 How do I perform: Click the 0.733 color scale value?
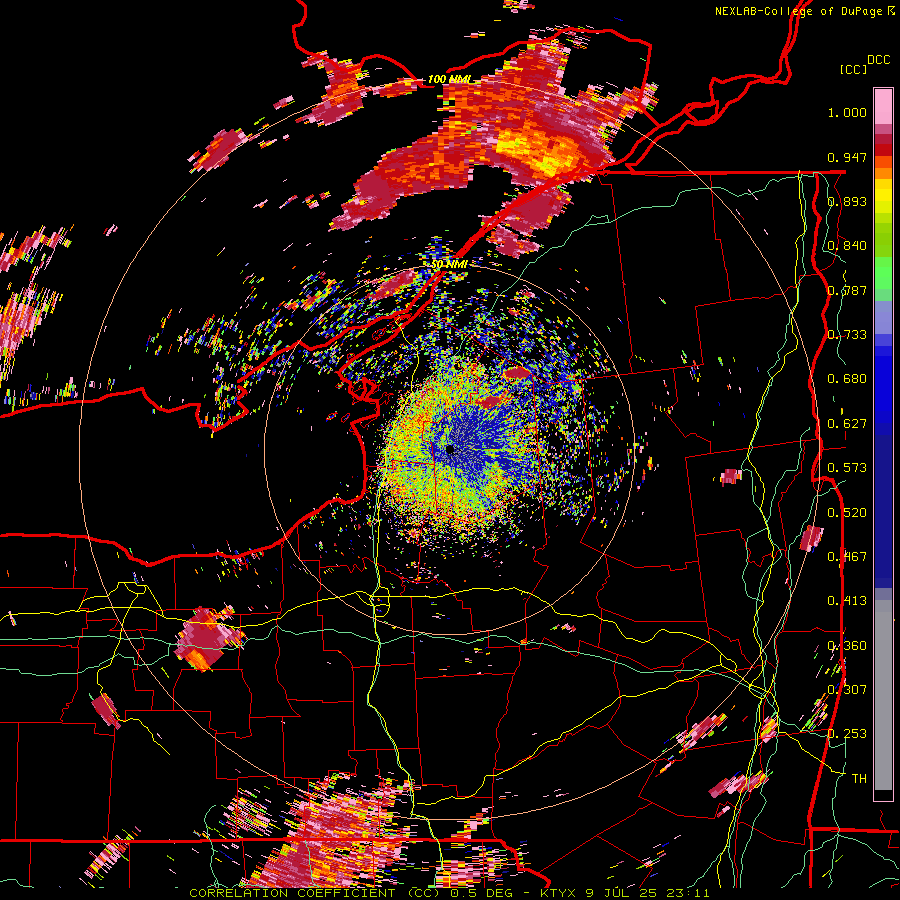pos(847,335)
